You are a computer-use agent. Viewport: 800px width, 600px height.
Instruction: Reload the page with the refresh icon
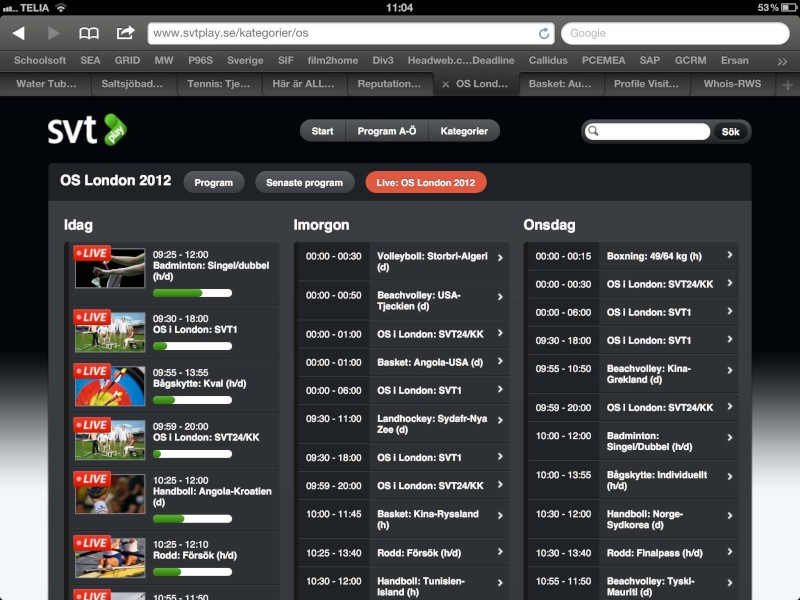click(544, 33)
